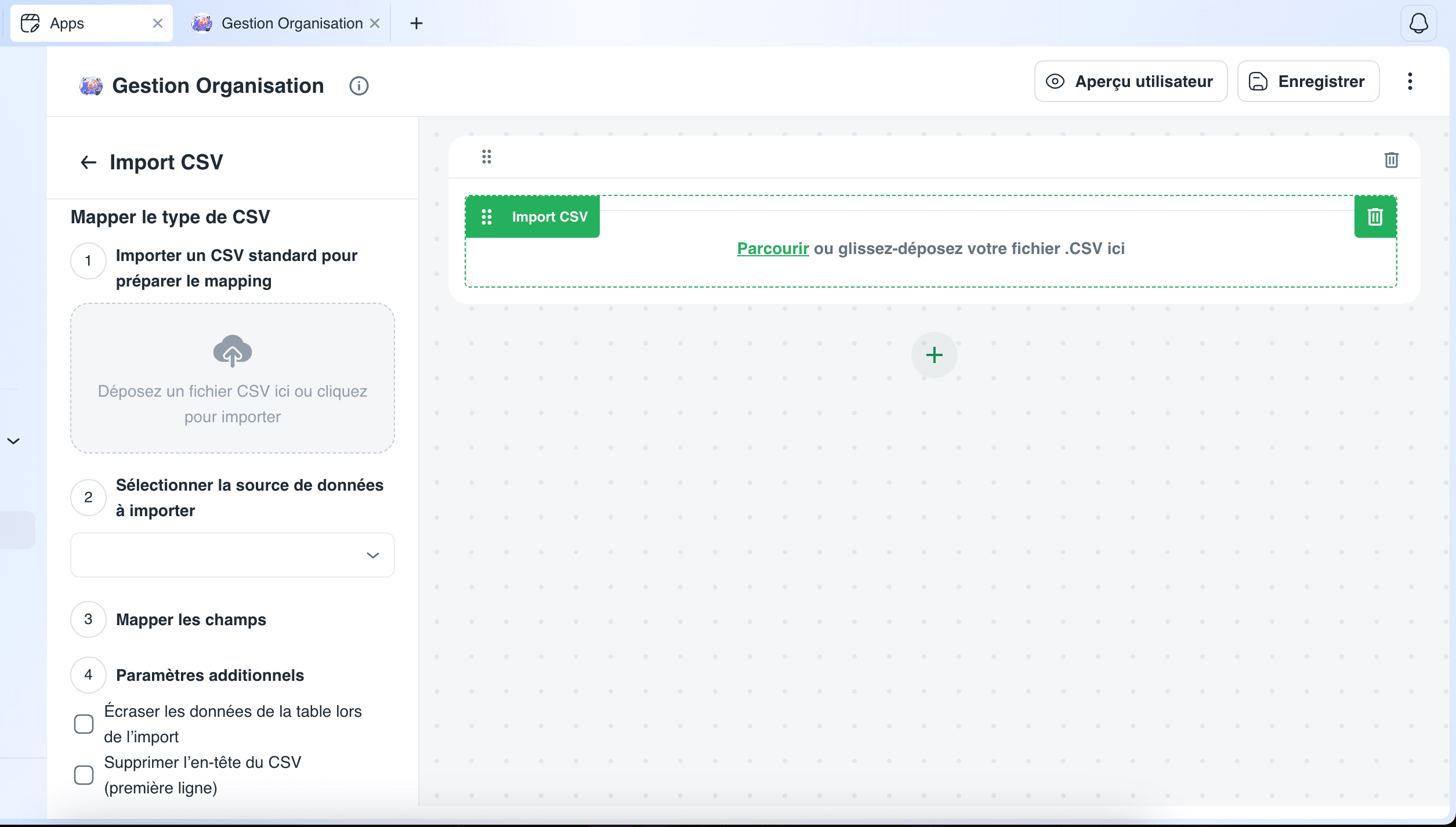This screenshot has height=827, width=1456.
Task: Delete the container with the gray trash icon
Action: [x=1391, y=160]
